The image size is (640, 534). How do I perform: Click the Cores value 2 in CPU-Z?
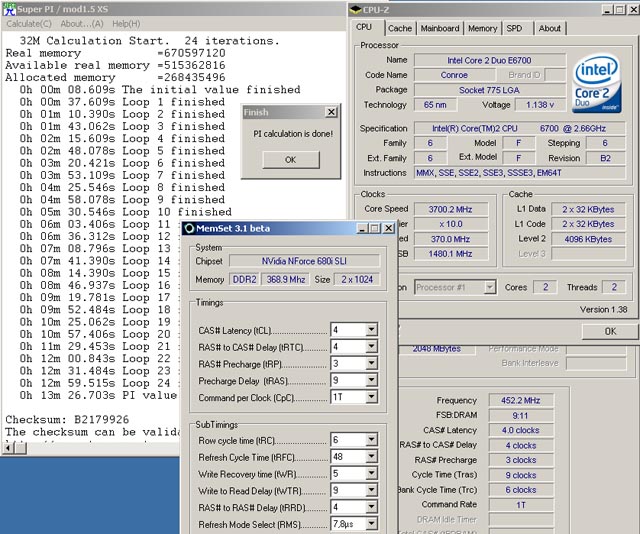545,287
